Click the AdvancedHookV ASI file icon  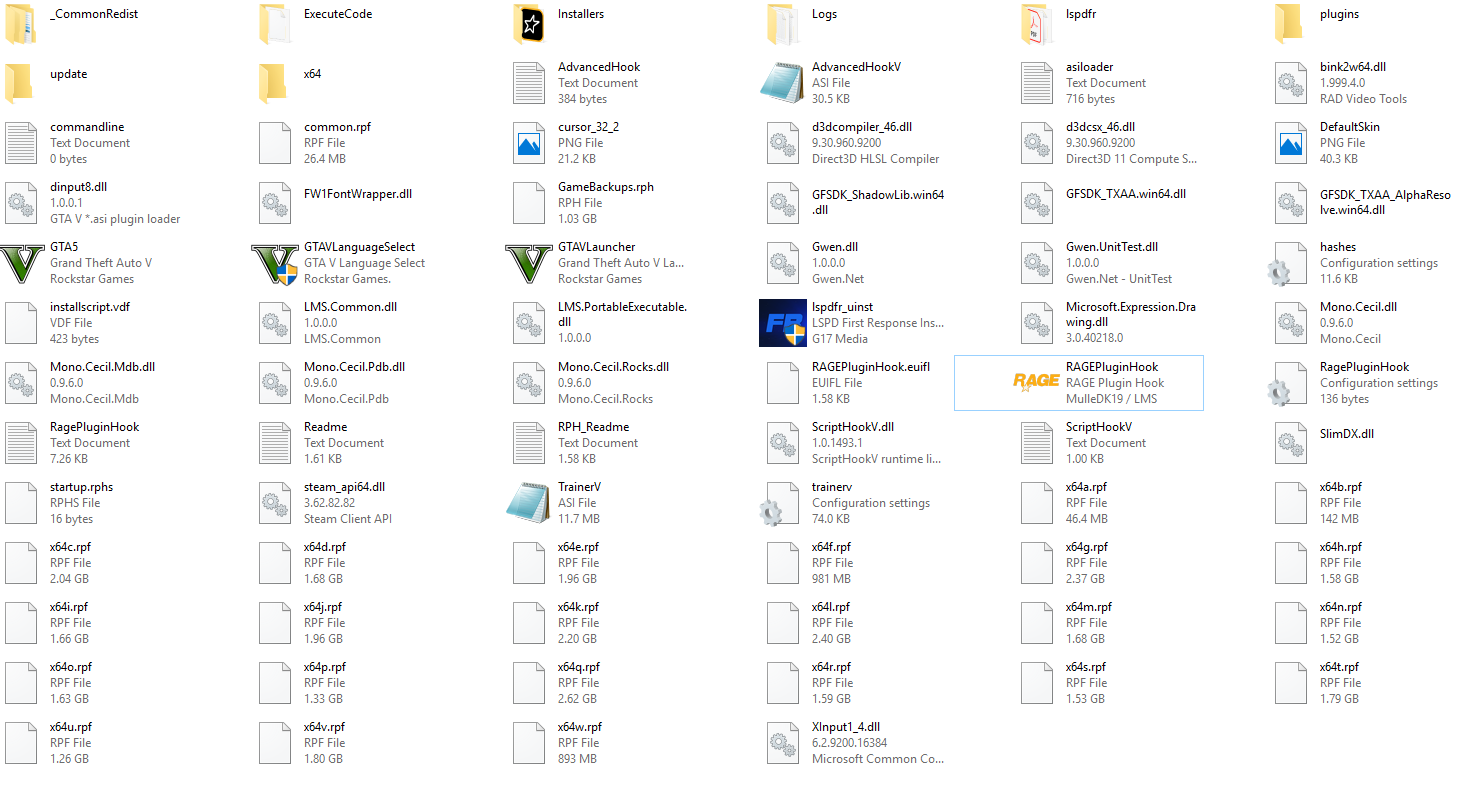pyautogui.click(x=782, y=83)
